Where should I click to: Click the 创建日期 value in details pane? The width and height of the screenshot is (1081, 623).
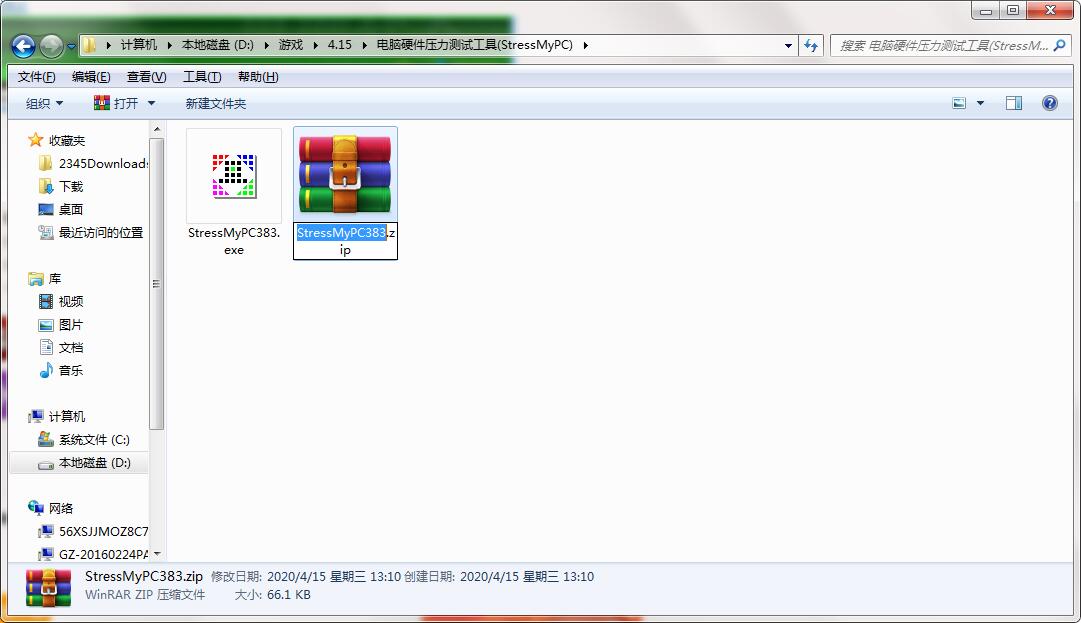click(x=527, y=577)
